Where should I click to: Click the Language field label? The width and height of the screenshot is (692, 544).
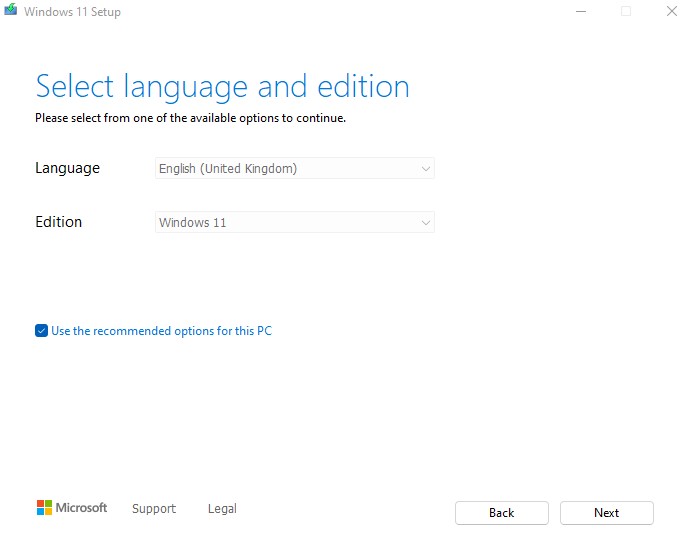68,169
